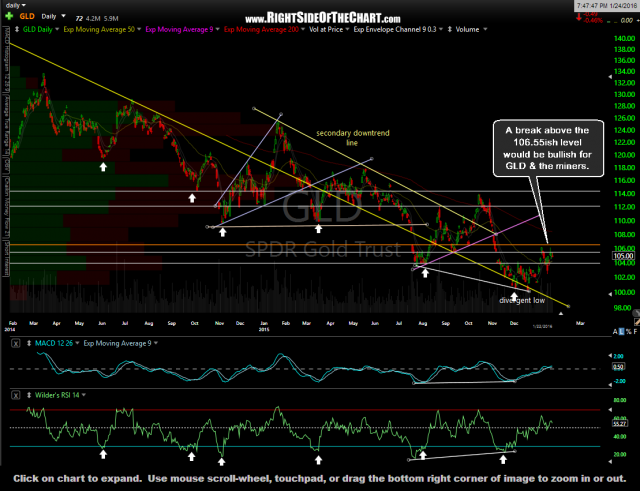
Task: Click the RSI 55.27 value label
Action: (x=620, y=424)
